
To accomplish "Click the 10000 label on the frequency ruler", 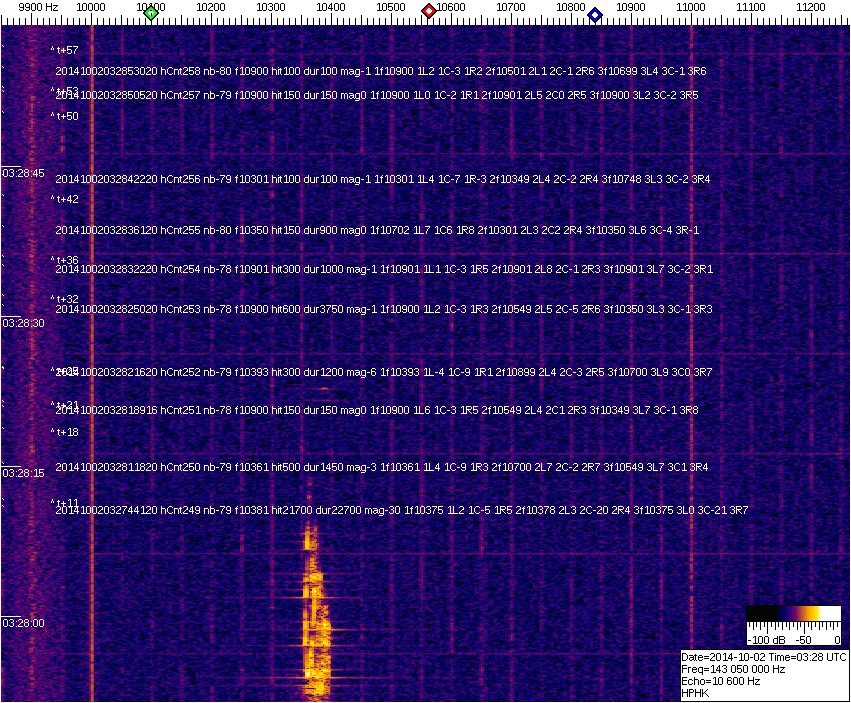I will click(91, 6).
